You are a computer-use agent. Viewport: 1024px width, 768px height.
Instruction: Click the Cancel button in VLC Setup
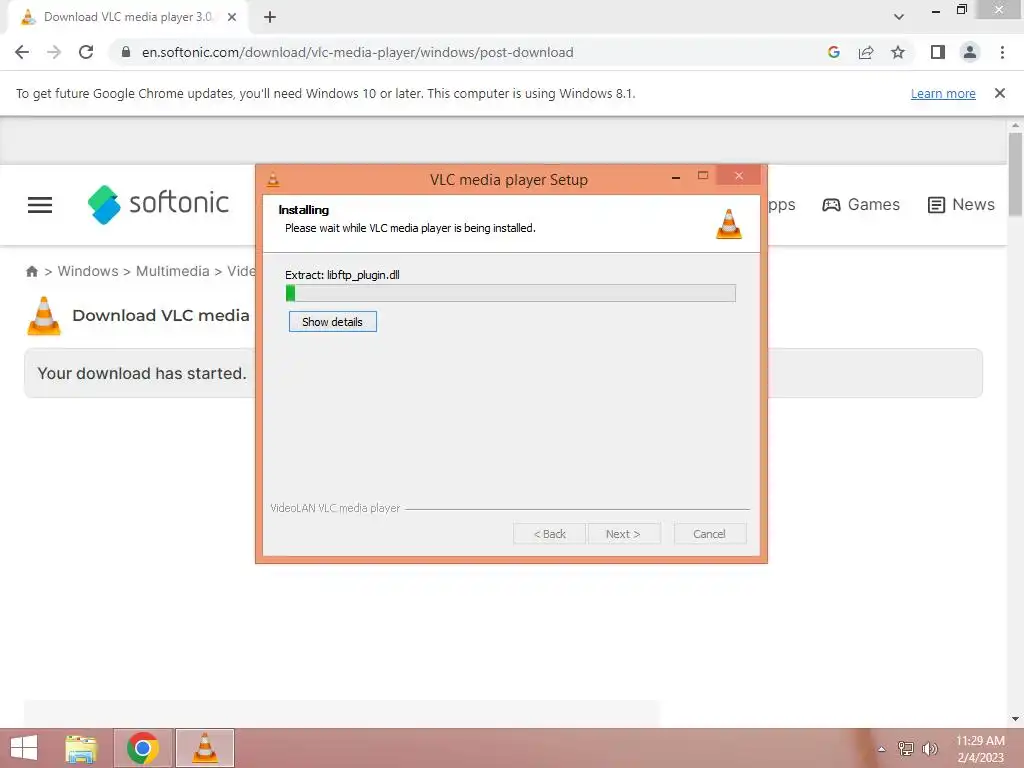click(709, 534)
